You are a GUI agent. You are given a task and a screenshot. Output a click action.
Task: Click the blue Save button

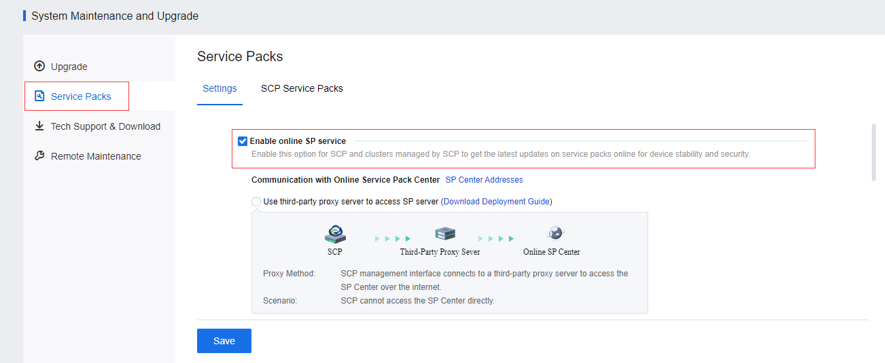click(224, 341)
